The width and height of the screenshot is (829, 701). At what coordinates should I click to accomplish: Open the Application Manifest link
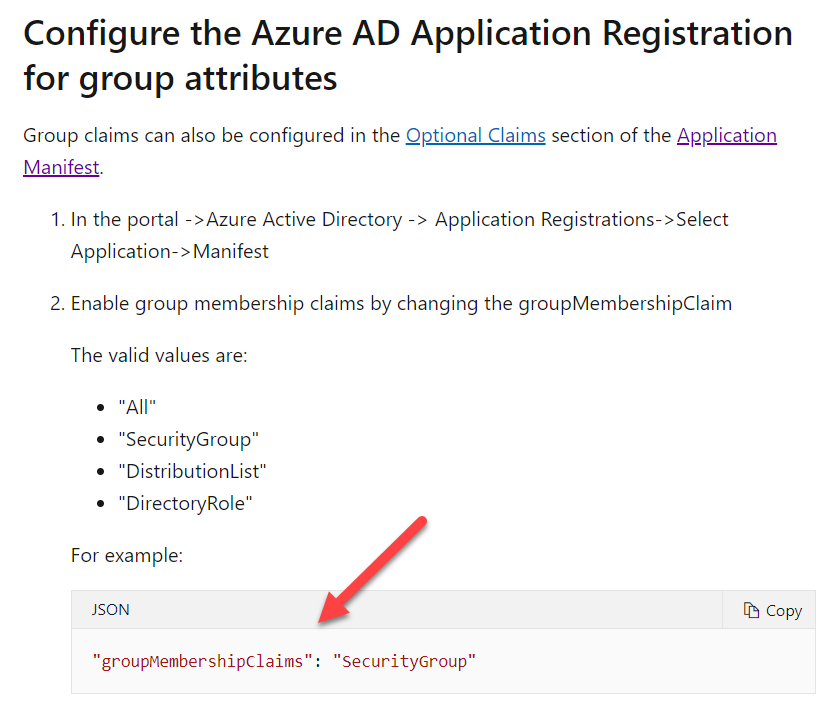coord(726,136)
